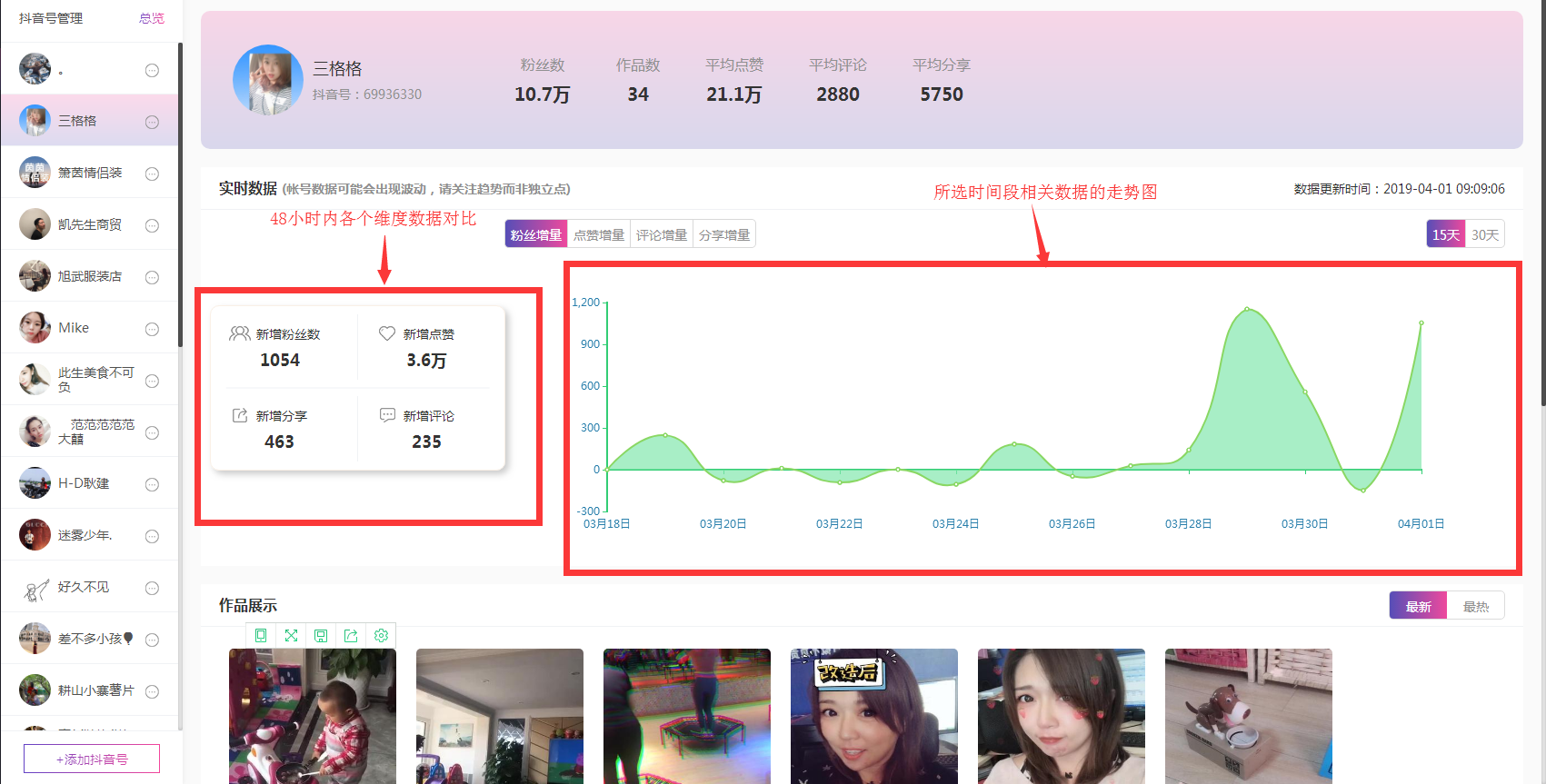The image size is (1546, 784).
Task: Click the 粉丝数 value 10.7万
Action: click(543, 94)
